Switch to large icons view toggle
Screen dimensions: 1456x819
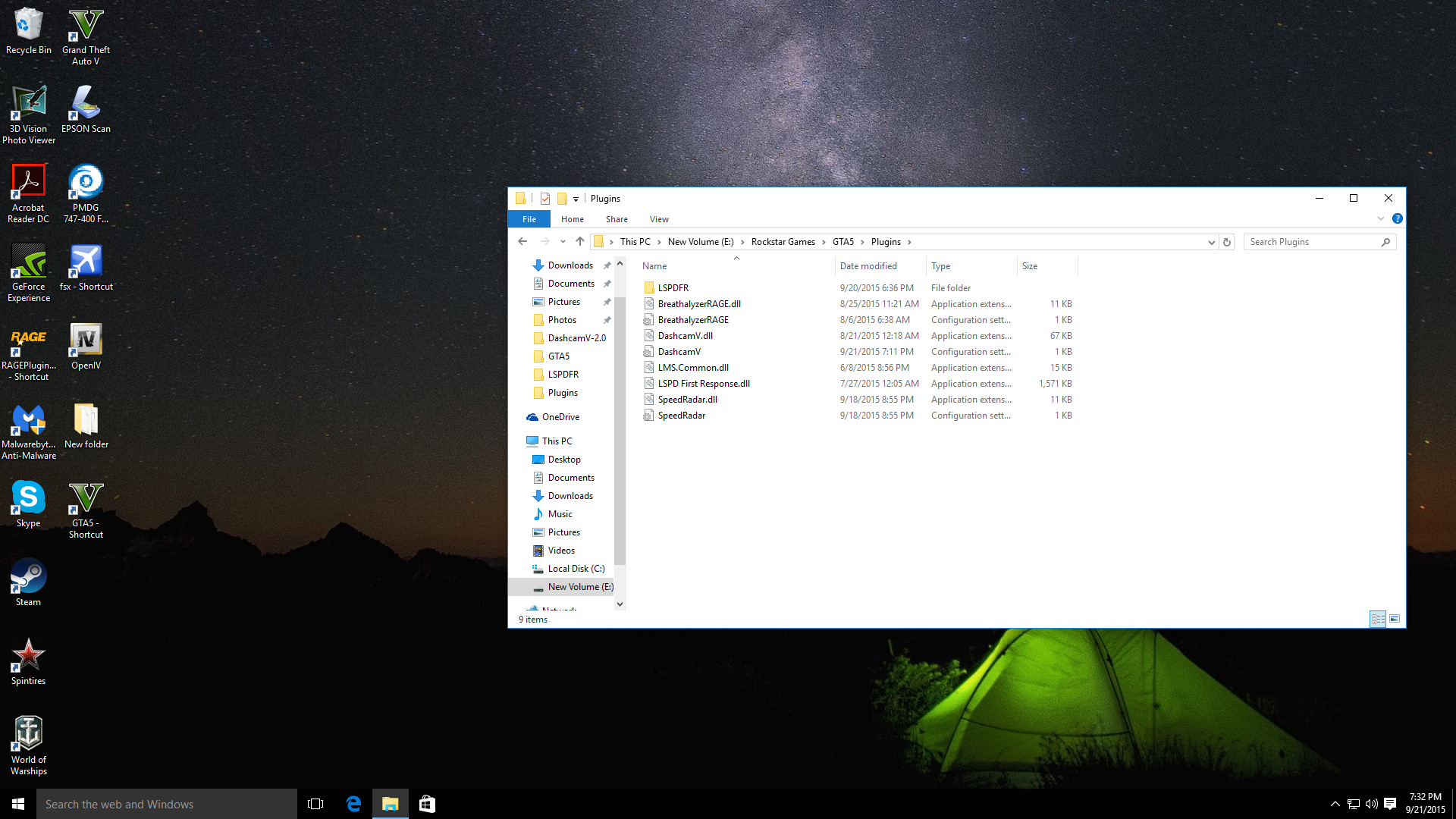(x=1395, y=619)
